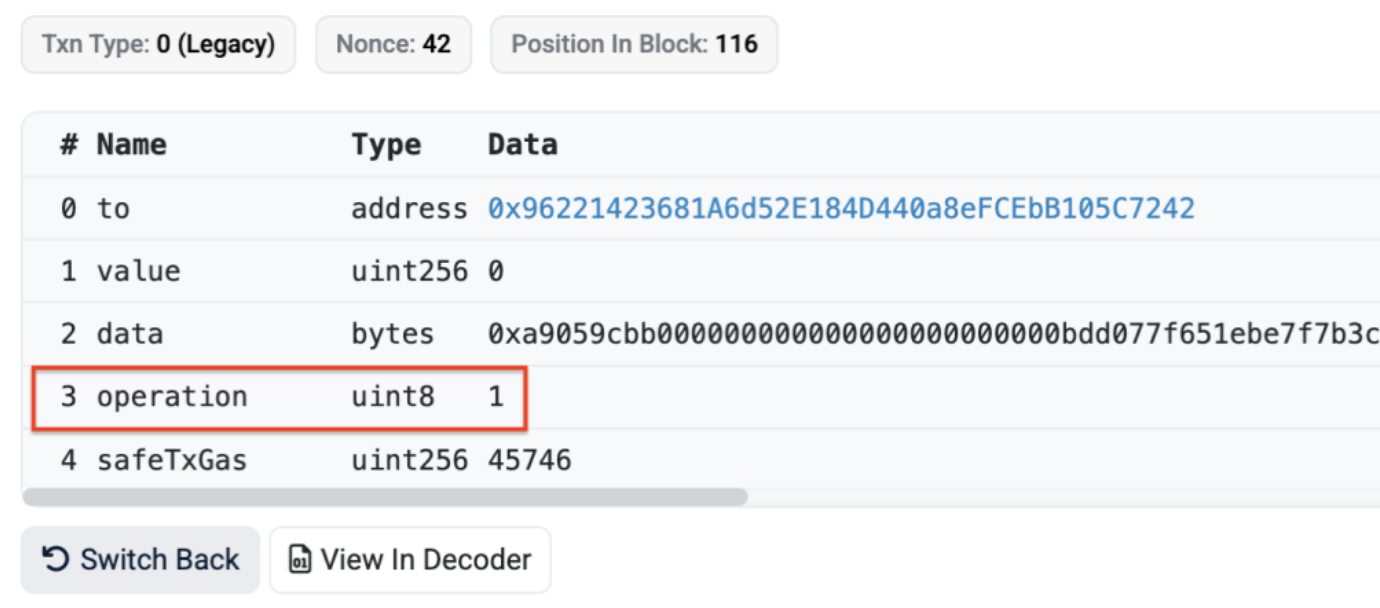Click the Switch Back button

[x=140, y=560]
